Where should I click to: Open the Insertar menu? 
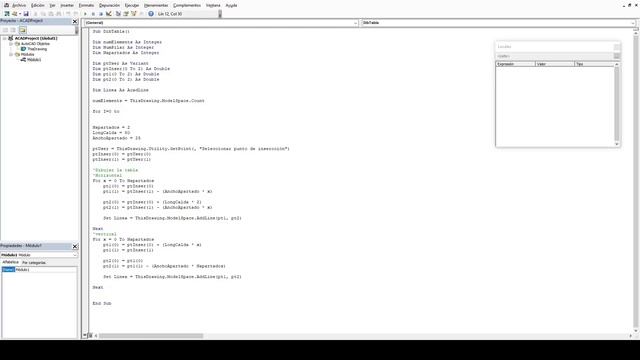click(x=67, y=5)
